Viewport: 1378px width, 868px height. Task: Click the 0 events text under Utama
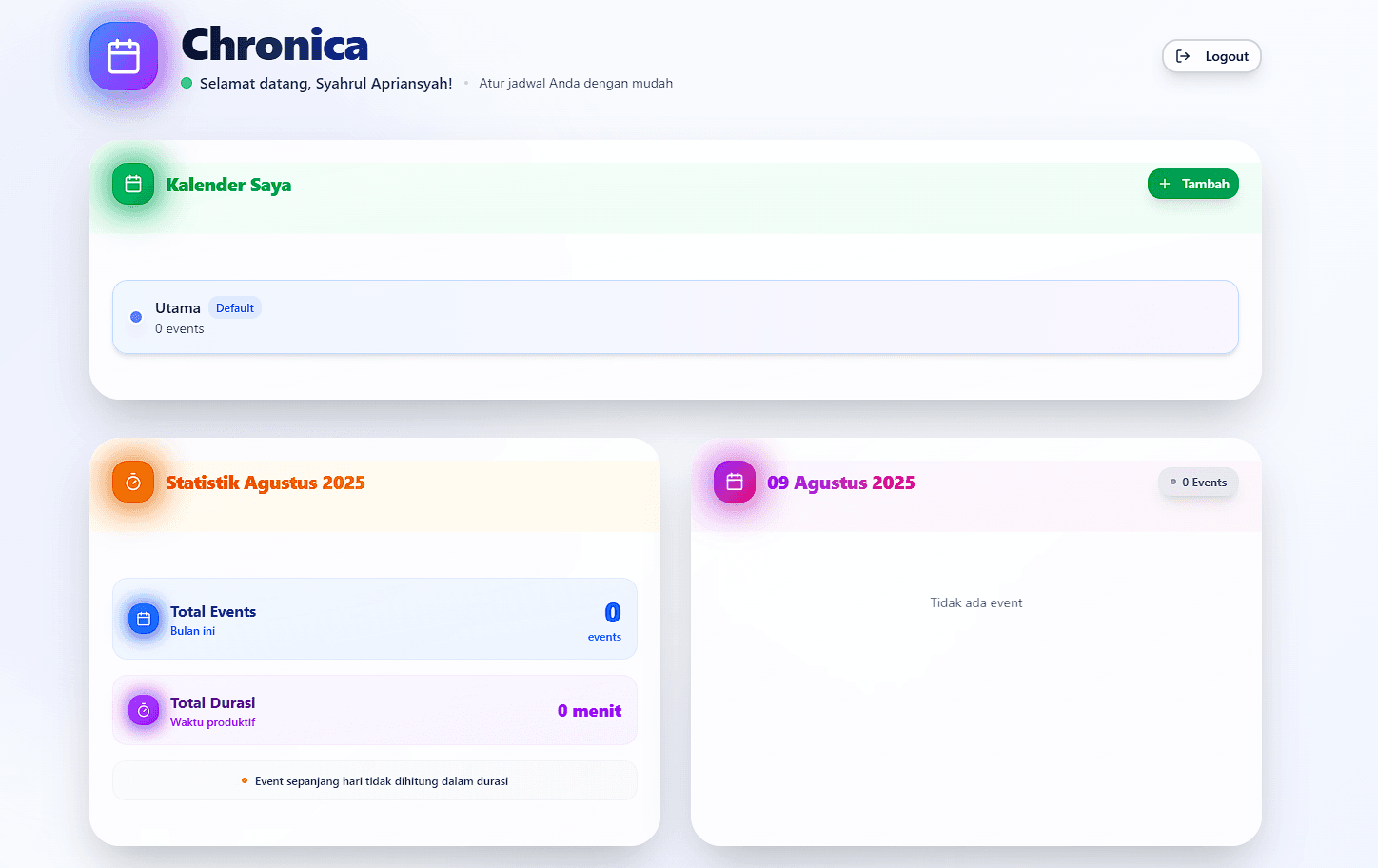pyautogui.click(x=180, y=328)
